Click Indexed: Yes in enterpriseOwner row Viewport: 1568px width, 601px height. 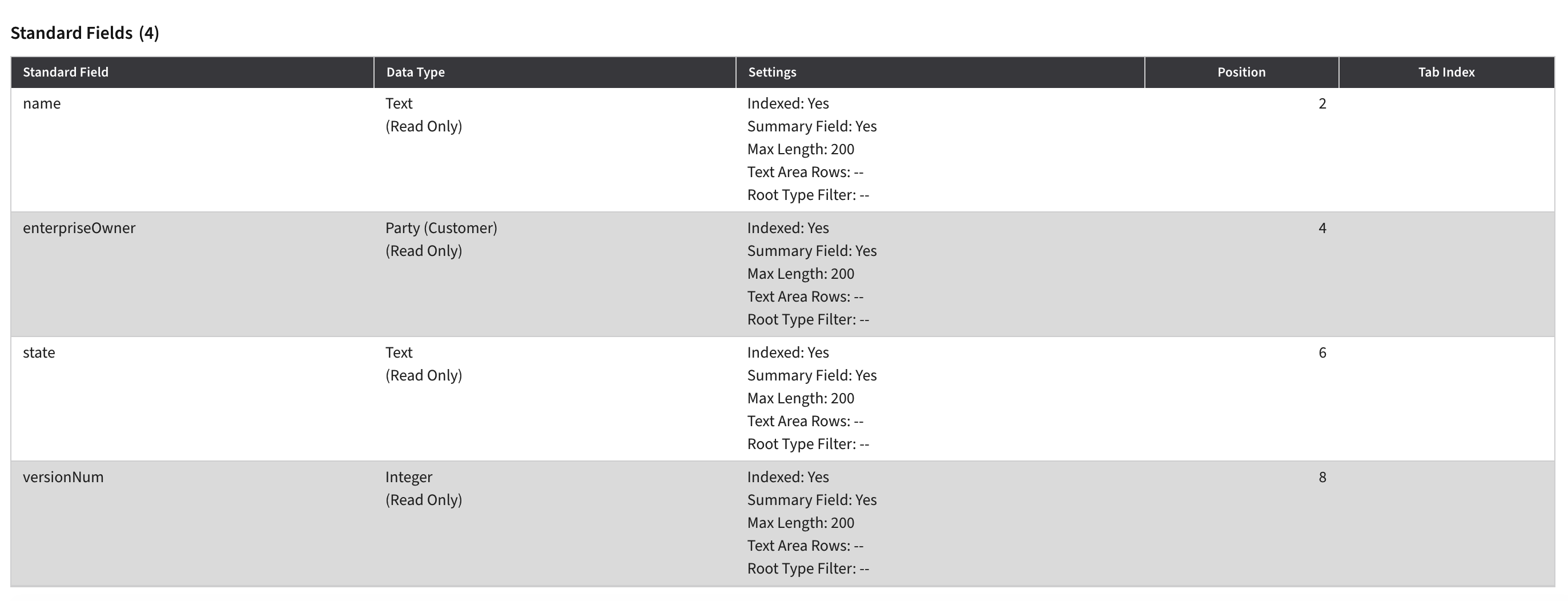[x=787, y=229]
